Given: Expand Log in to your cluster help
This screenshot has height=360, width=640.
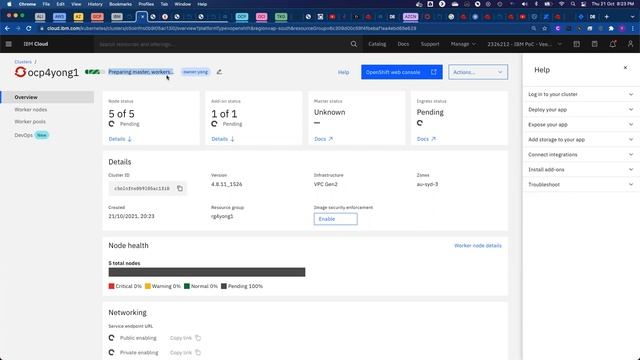Looking at the screenshot, I should pos(580,94).
